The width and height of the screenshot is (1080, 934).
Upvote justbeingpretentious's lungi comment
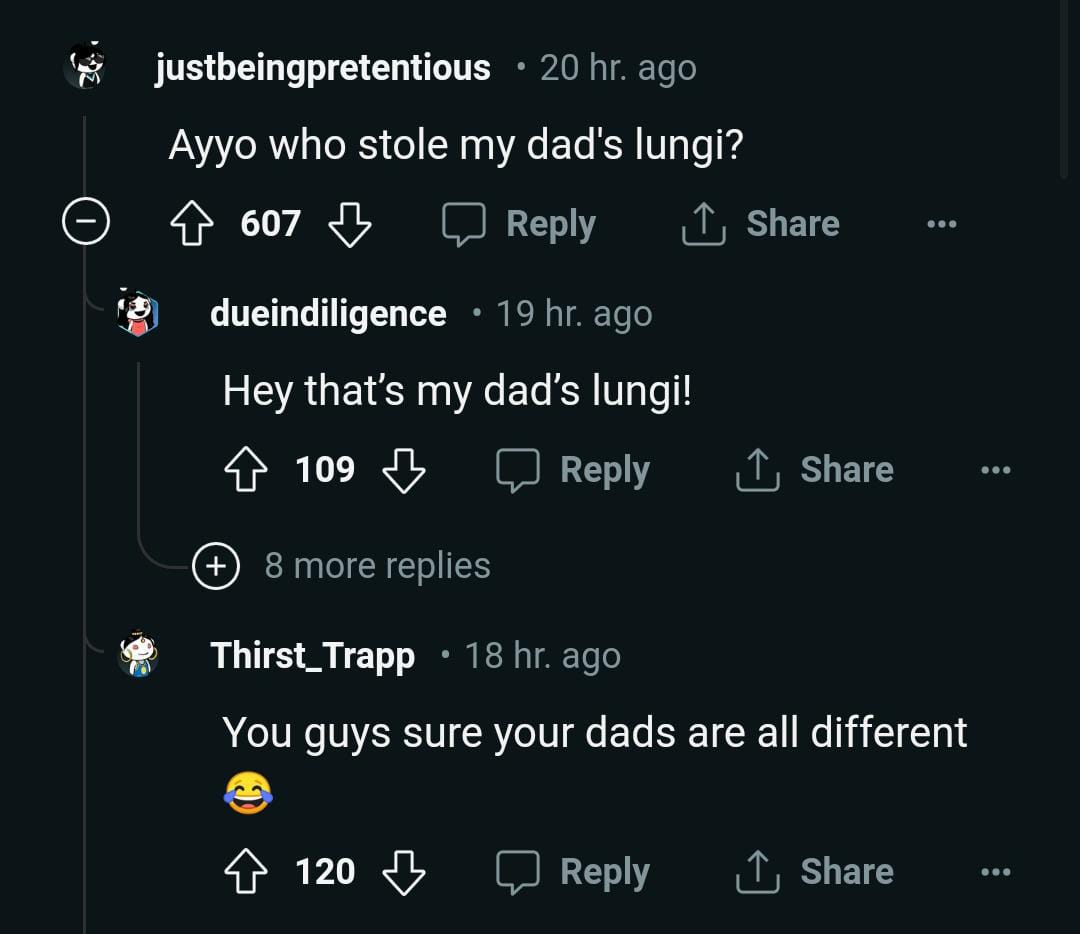190,223
